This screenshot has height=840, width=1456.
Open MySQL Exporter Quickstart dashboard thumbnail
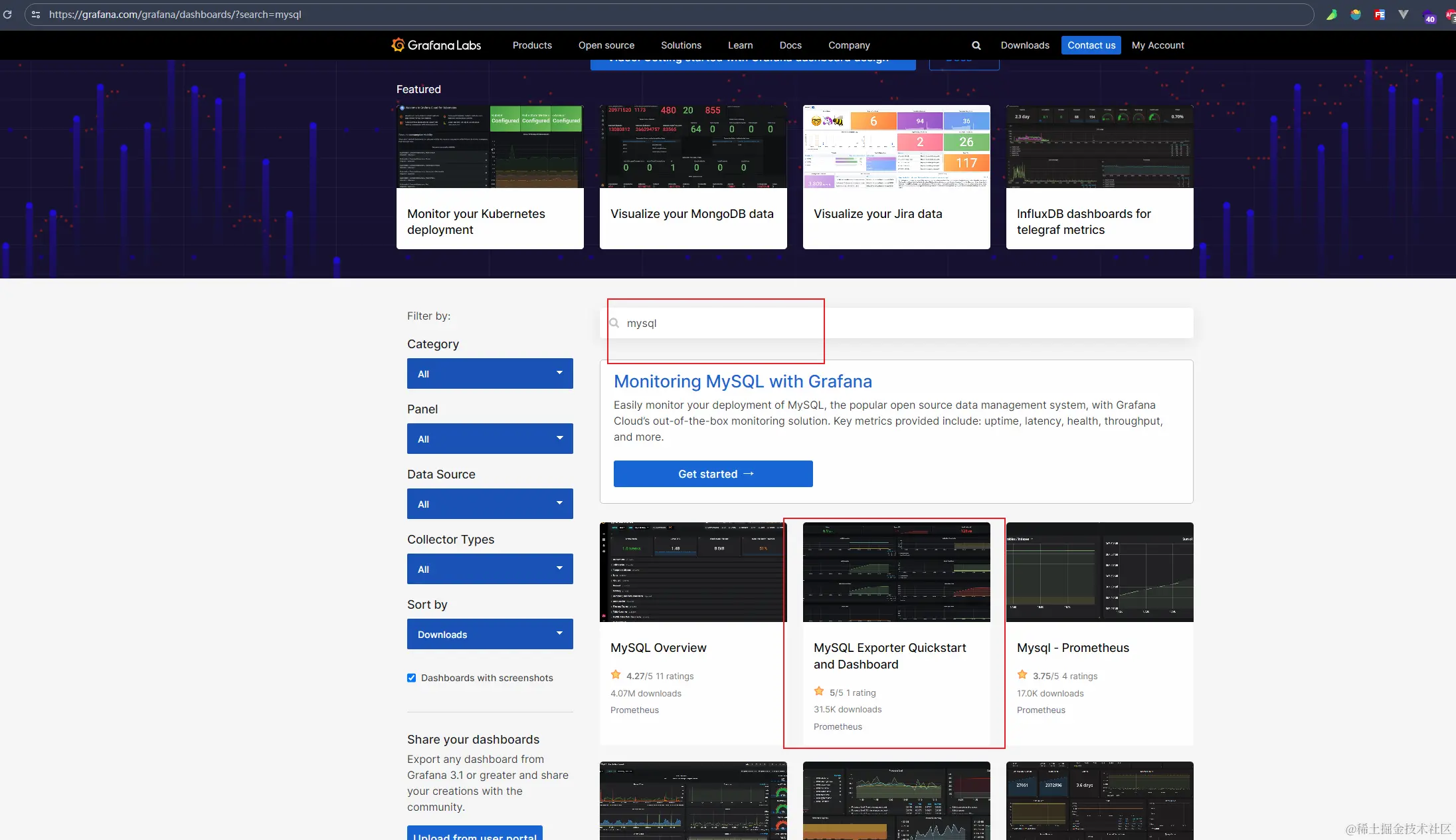click(x=896, y=572)
